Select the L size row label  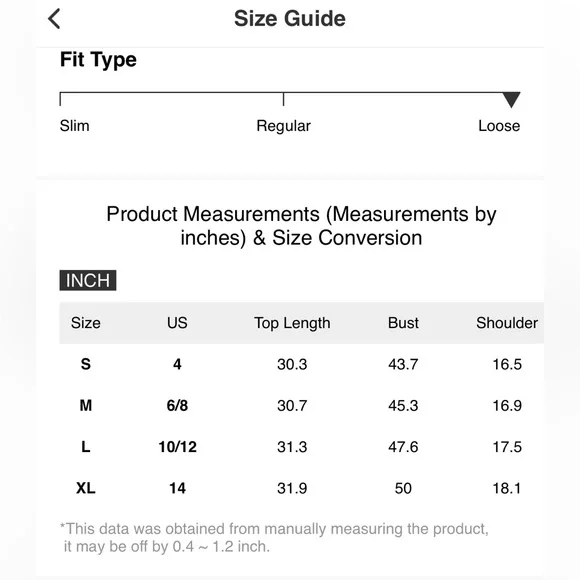tap(85, 447)
